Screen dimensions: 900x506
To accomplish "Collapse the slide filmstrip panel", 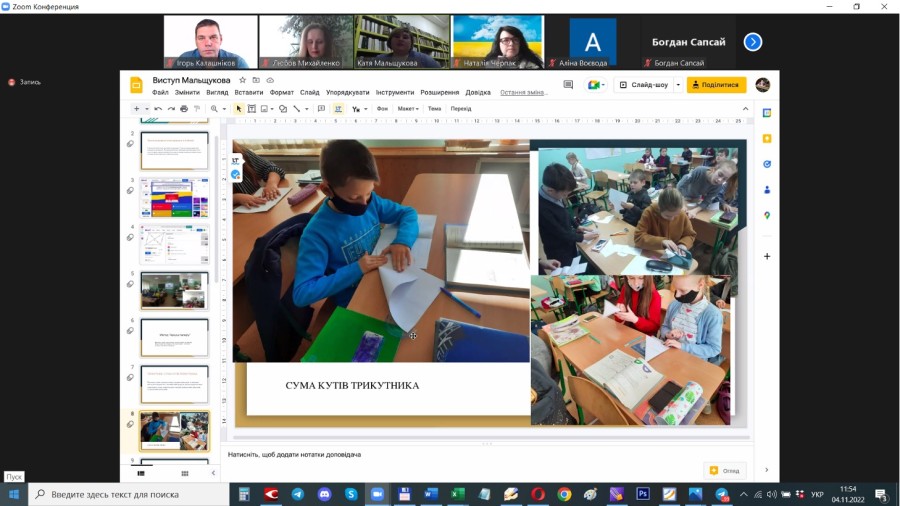I will [213, 473].
